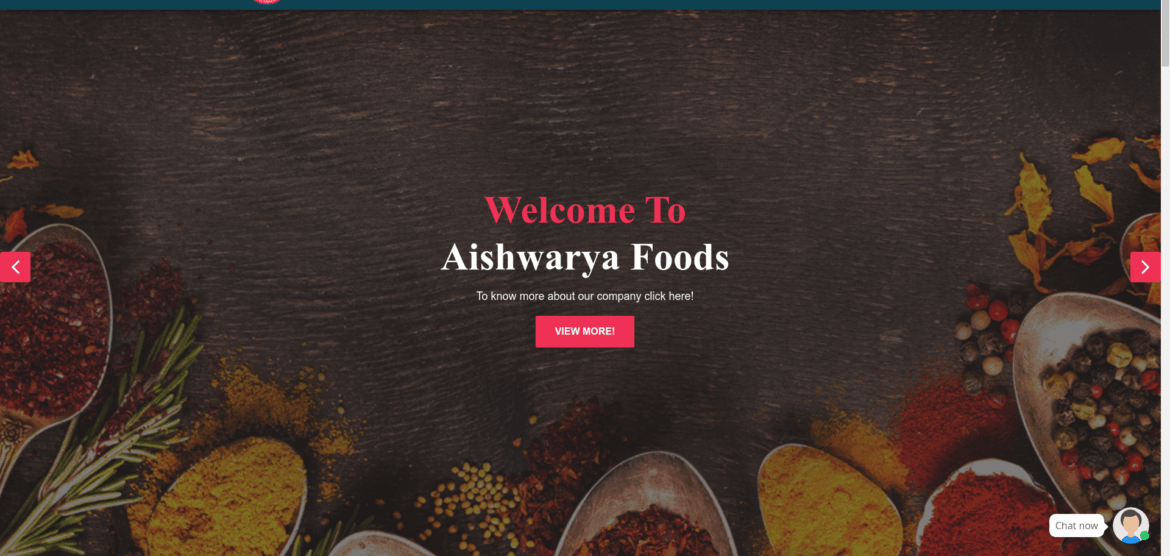Click the spoon of red chili flakes

pos(52,328)
